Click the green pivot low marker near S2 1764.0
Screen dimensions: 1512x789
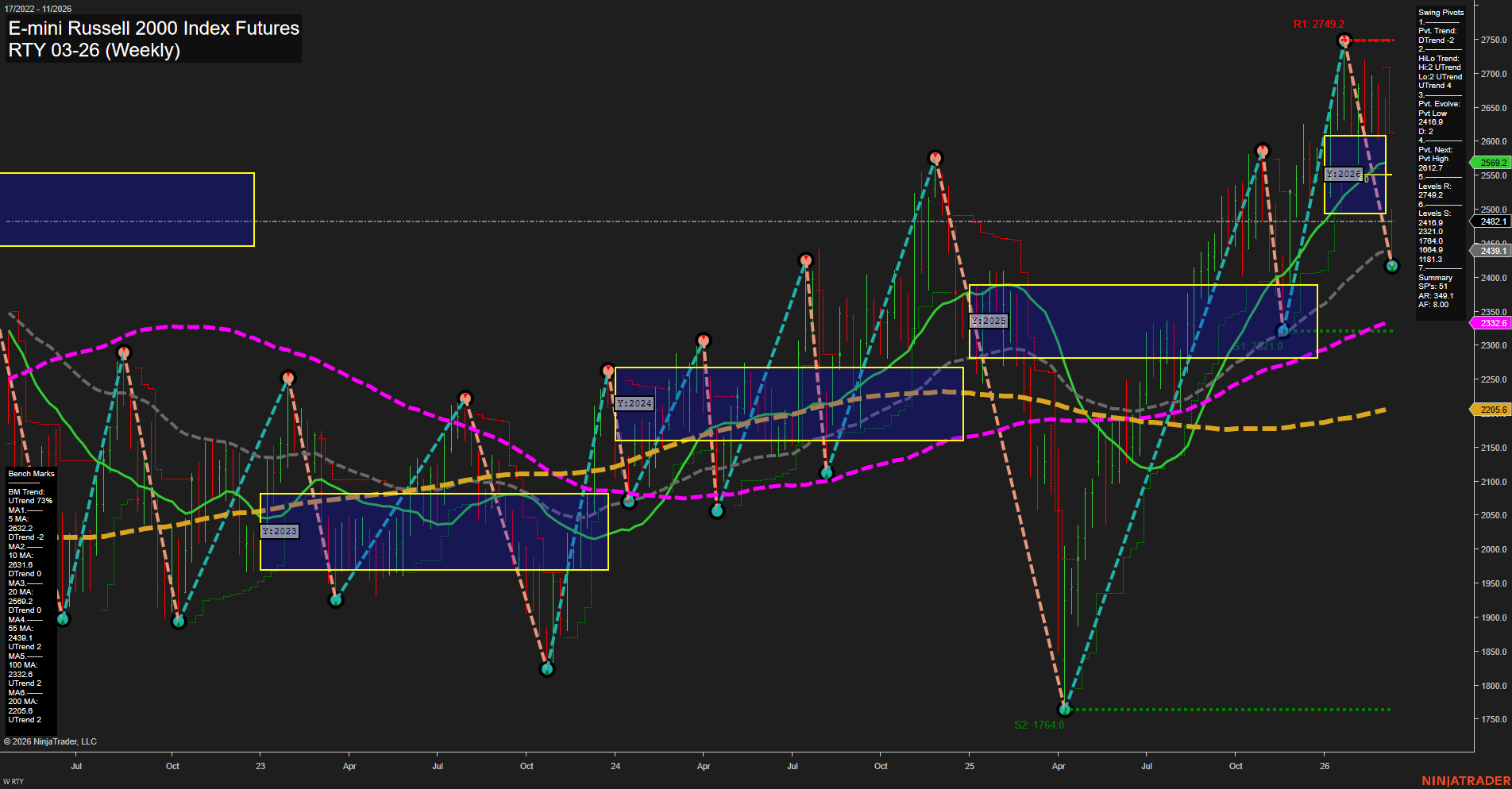click(1065, 710)
